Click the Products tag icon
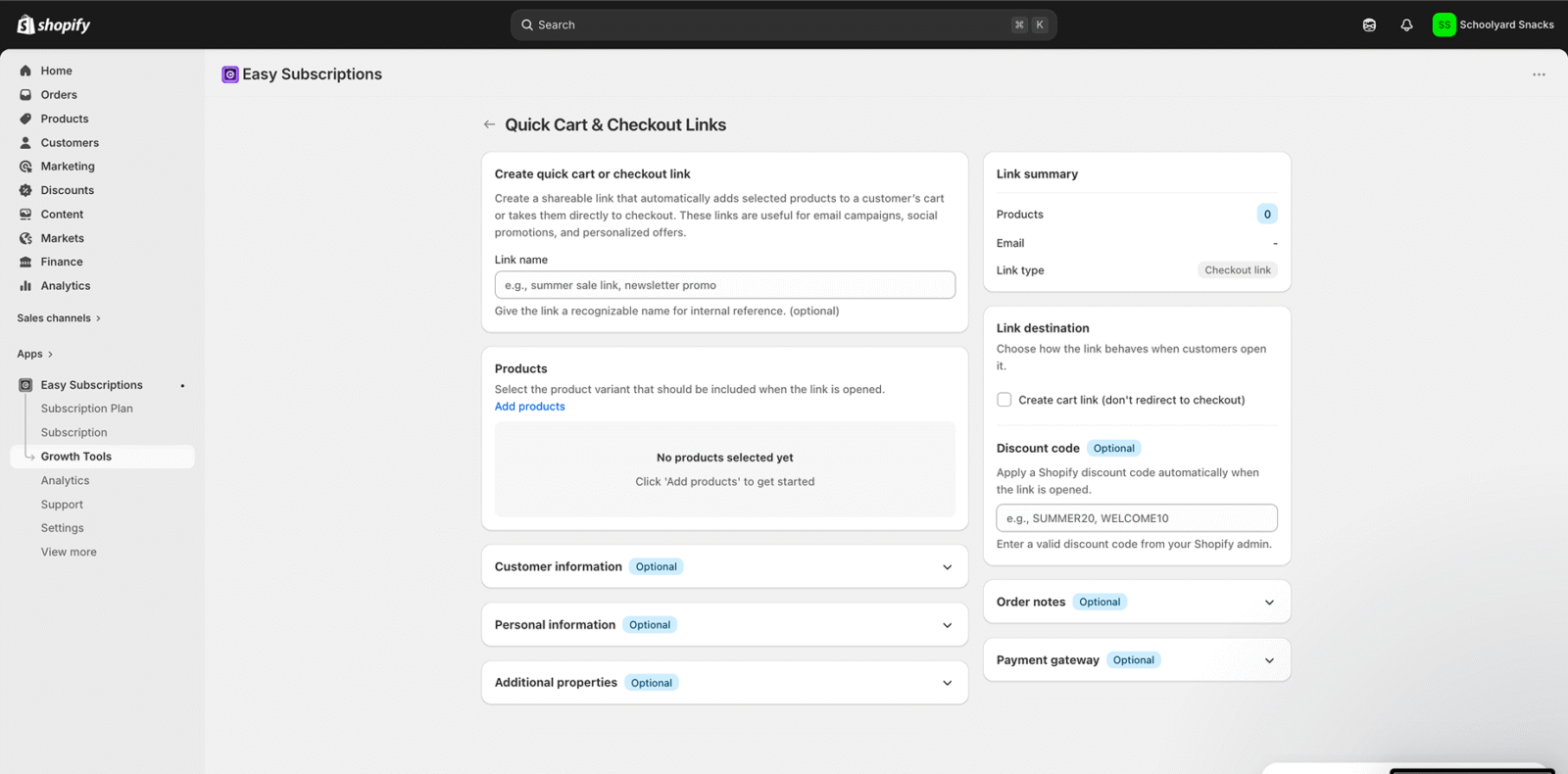The image size is (1568, 774). coord(25,119)
